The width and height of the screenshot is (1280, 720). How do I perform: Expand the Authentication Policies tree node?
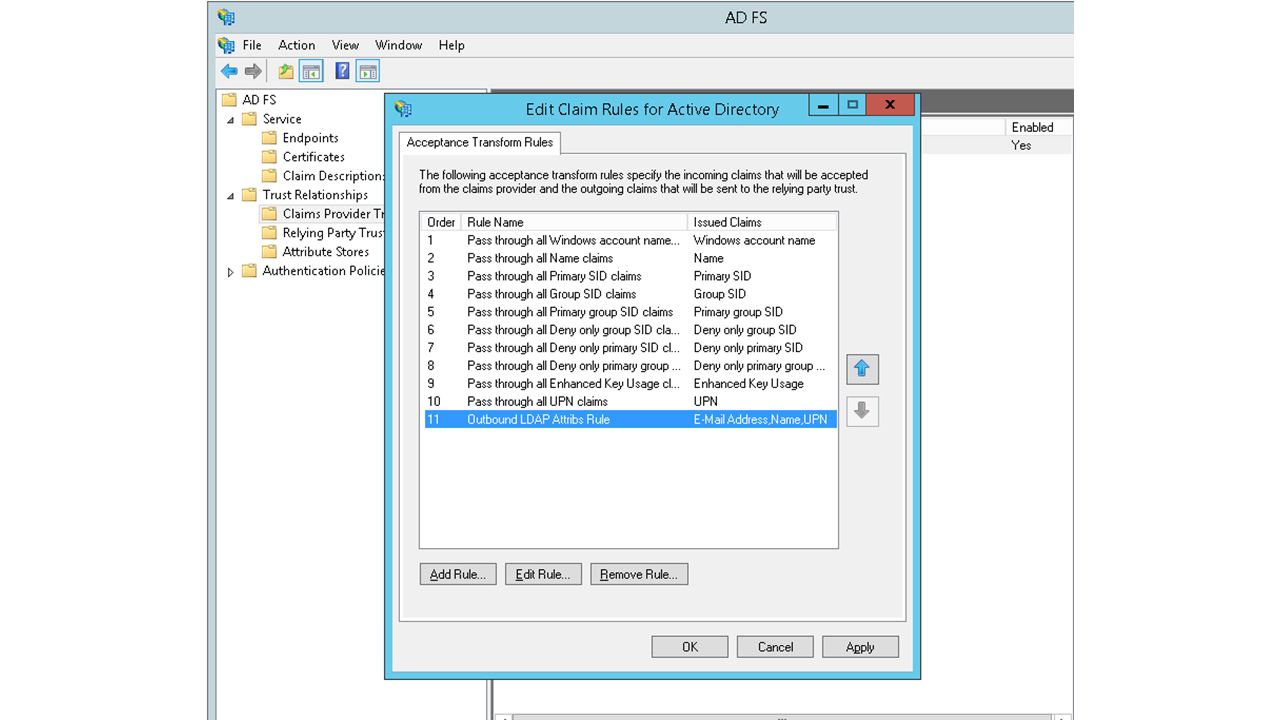pyautogui.click(x=231, y=271)
